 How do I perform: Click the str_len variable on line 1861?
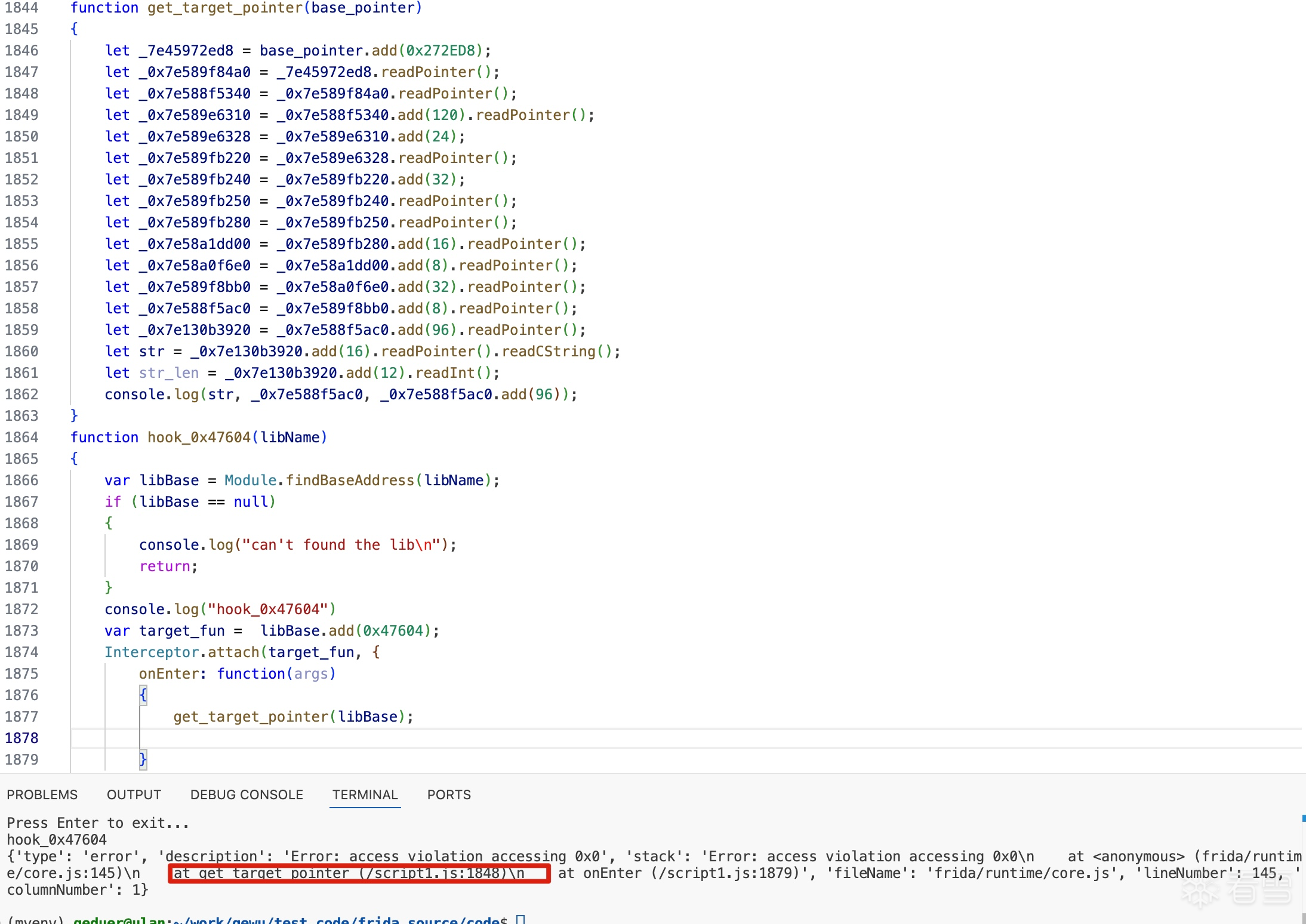[x=169, y=373]
